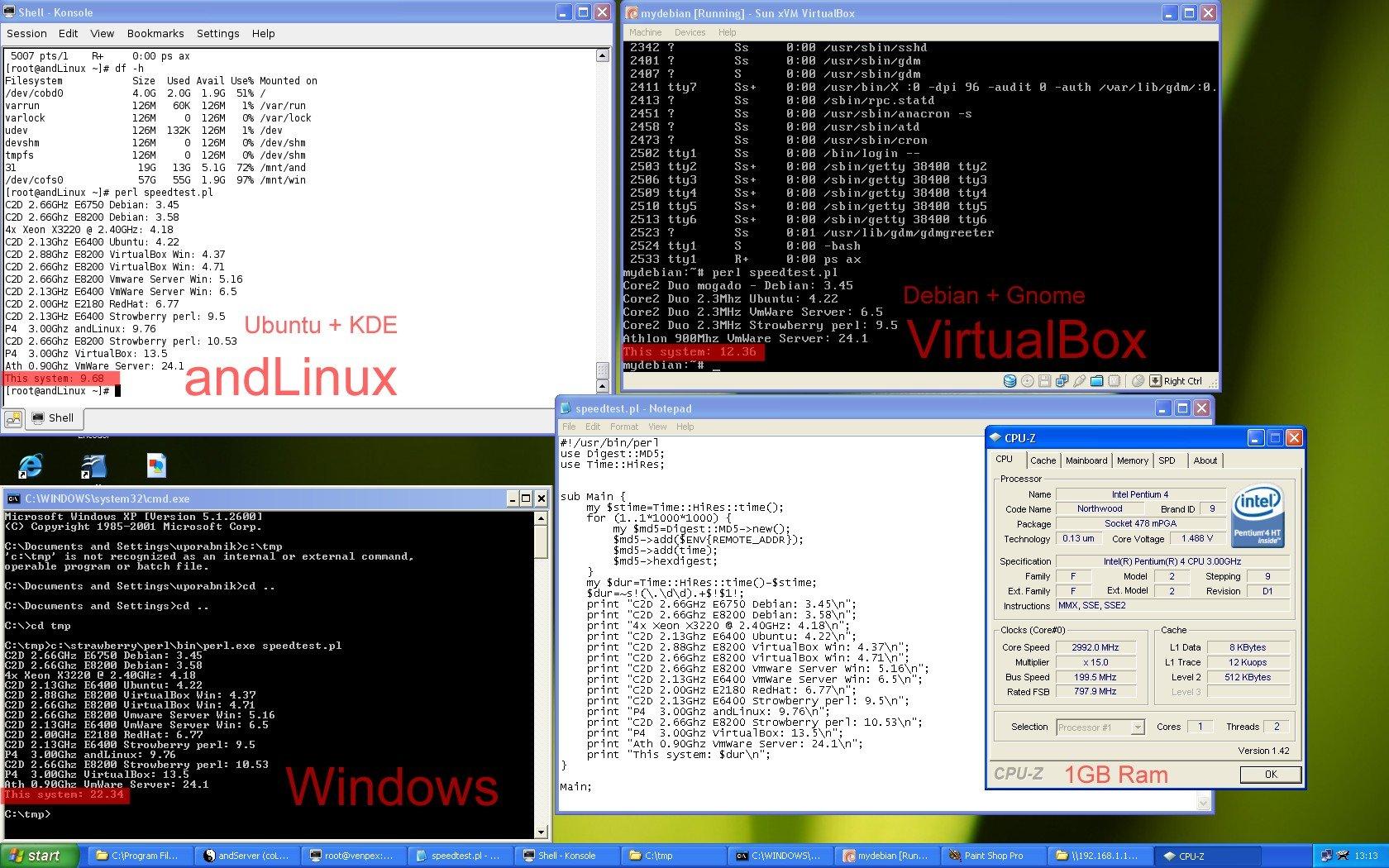Image resolution: width=1389 pixels, height=868 pixels.
Task: Click the VirtualBox keyboard capture arrow icon
Action: coord(1155,381)
